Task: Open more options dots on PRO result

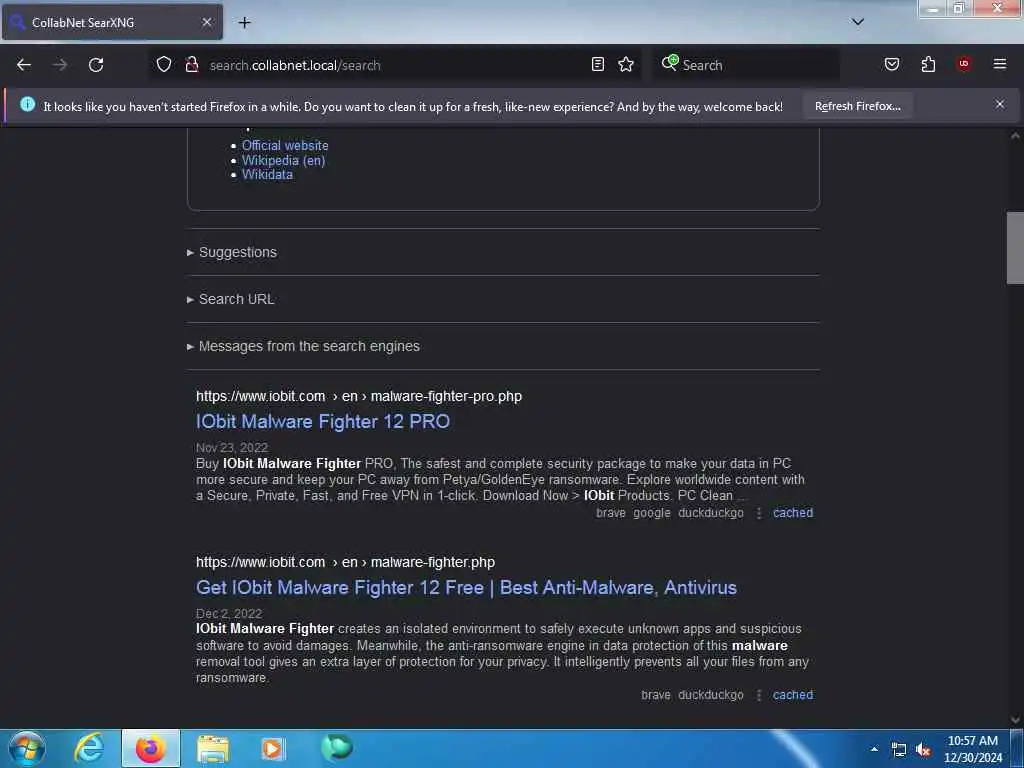Action: click(759, 513)
